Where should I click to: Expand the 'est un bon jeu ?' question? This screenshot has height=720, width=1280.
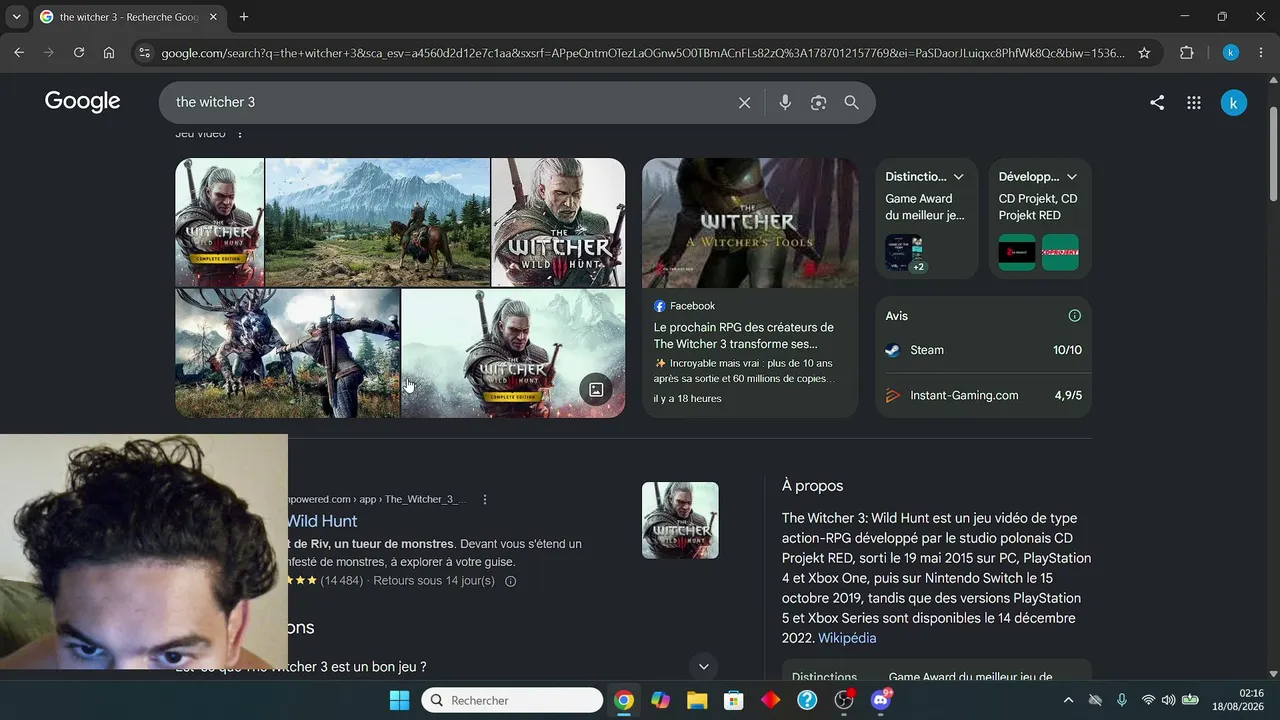[704, 667]
